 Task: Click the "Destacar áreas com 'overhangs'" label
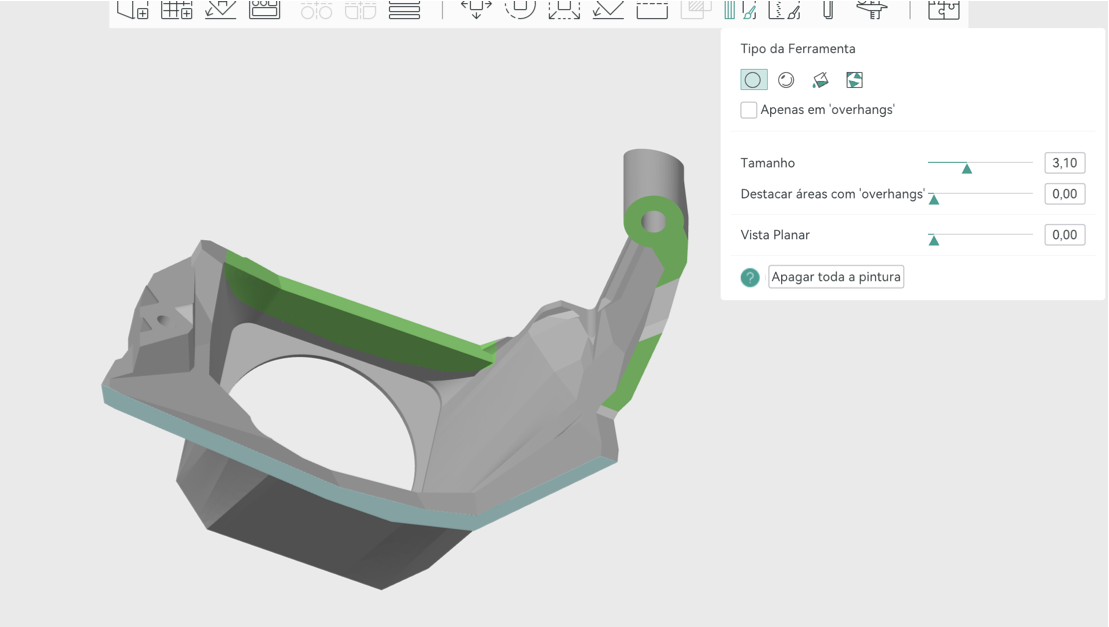(x=832, y=194)
